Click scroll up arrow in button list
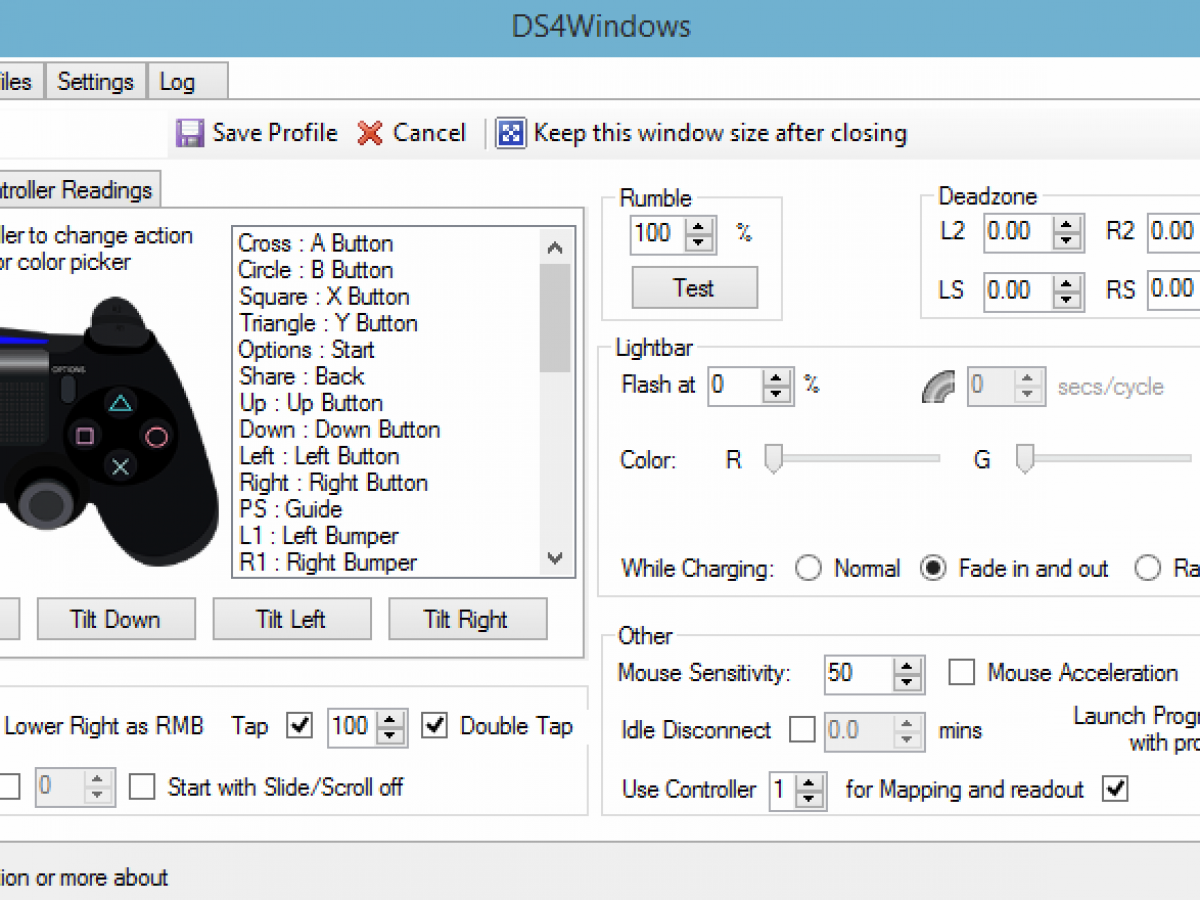The height and width of the screenshot is (900, 1200). [x=555, y=248]
